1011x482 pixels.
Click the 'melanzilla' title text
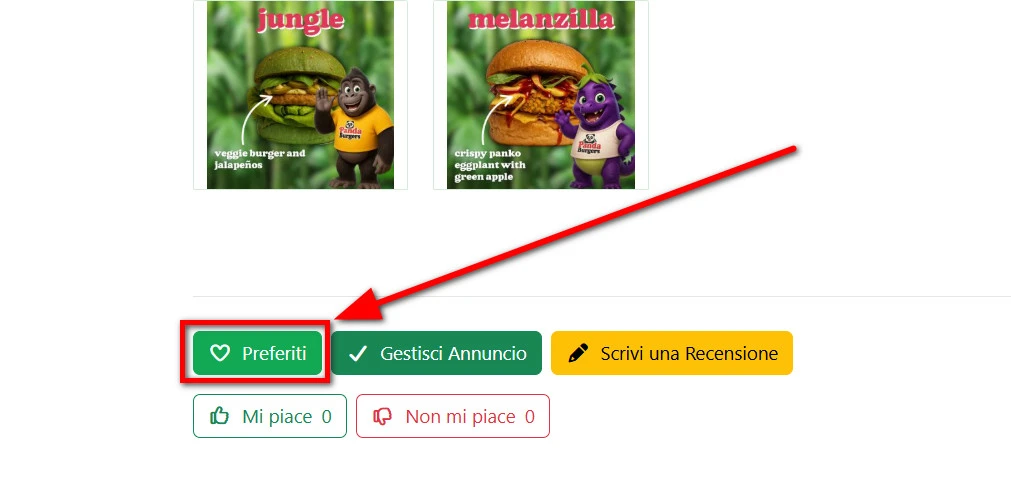coord(540,18)
